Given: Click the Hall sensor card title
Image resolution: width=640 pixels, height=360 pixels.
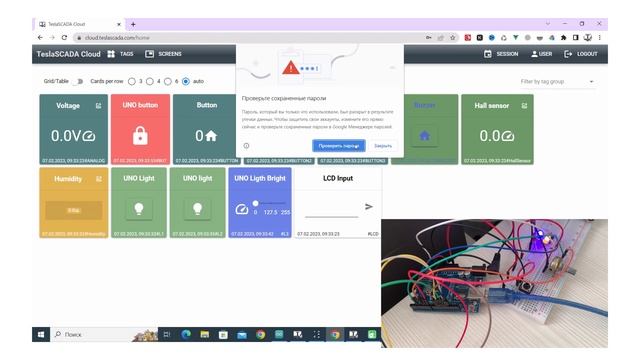Looking at the screenshot, I should click(x=491, y=106).
